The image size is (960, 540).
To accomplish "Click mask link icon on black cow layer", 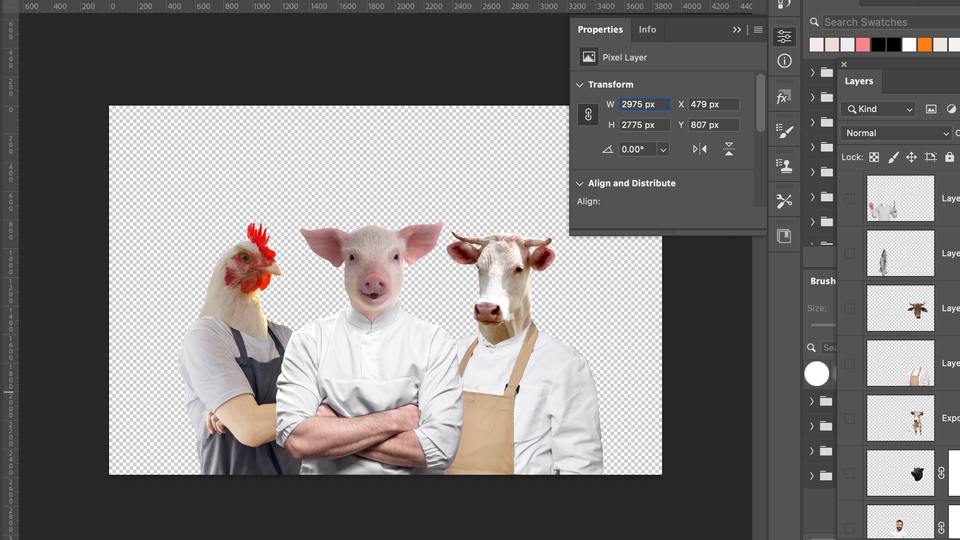I will [941, 473].
